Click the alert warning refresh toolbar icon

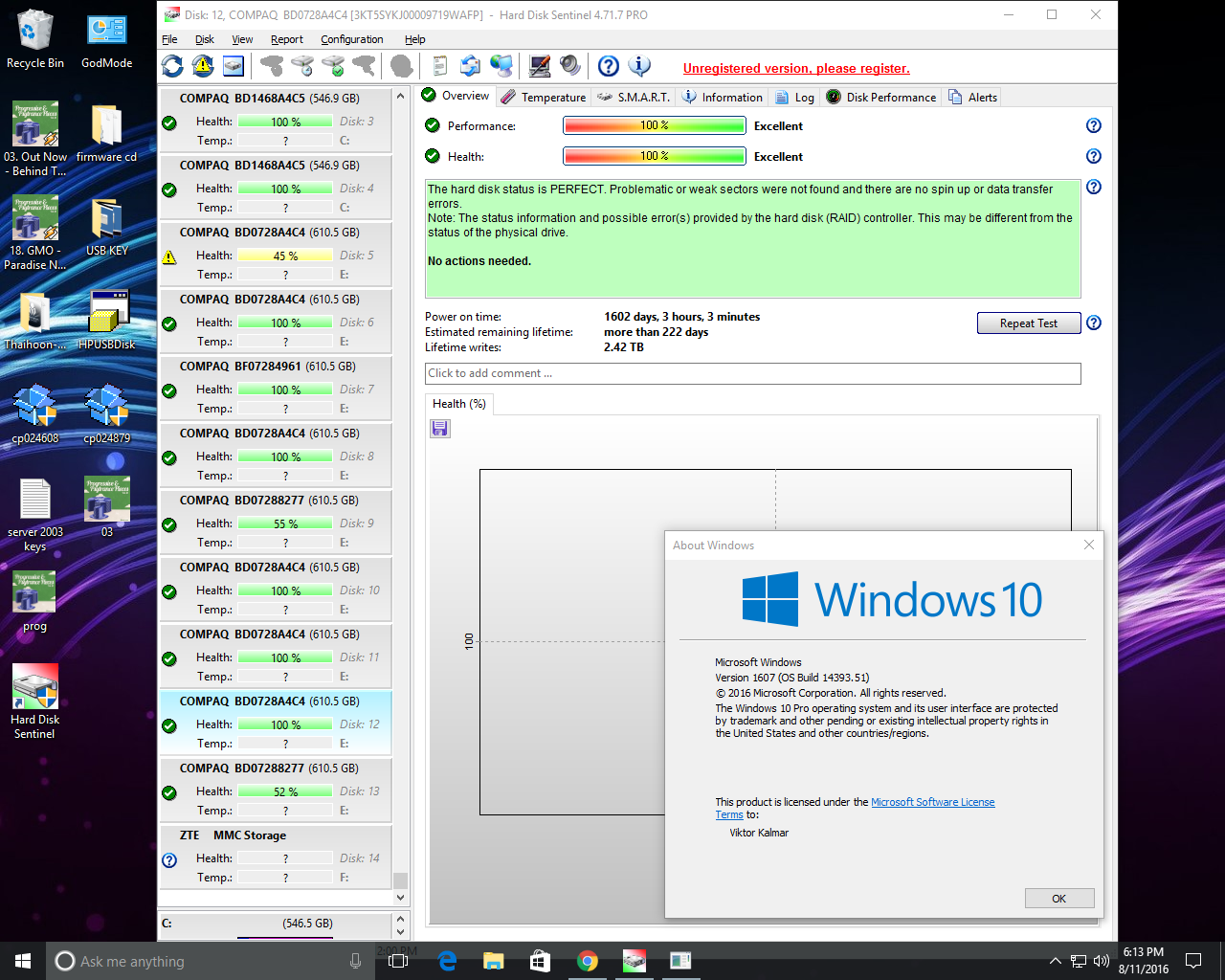(x=203, y=66)
